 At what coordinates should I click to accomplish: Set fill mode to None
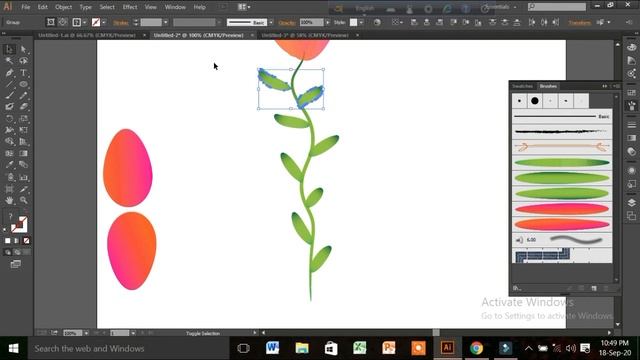(26, 241)
